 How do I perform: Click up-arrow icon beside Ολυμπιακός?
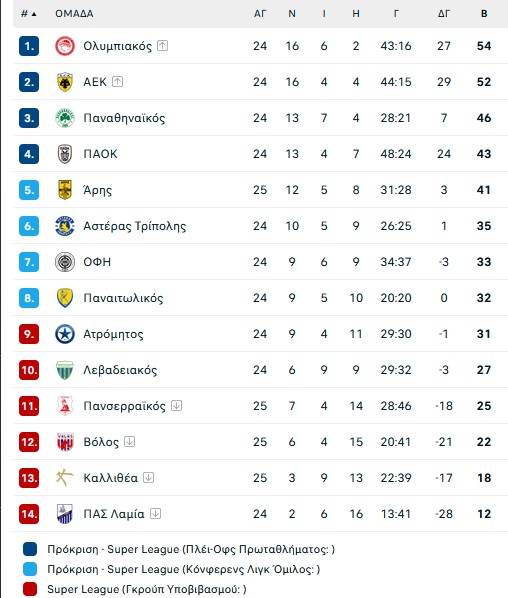pyautogui.click(x=162, y=46)
